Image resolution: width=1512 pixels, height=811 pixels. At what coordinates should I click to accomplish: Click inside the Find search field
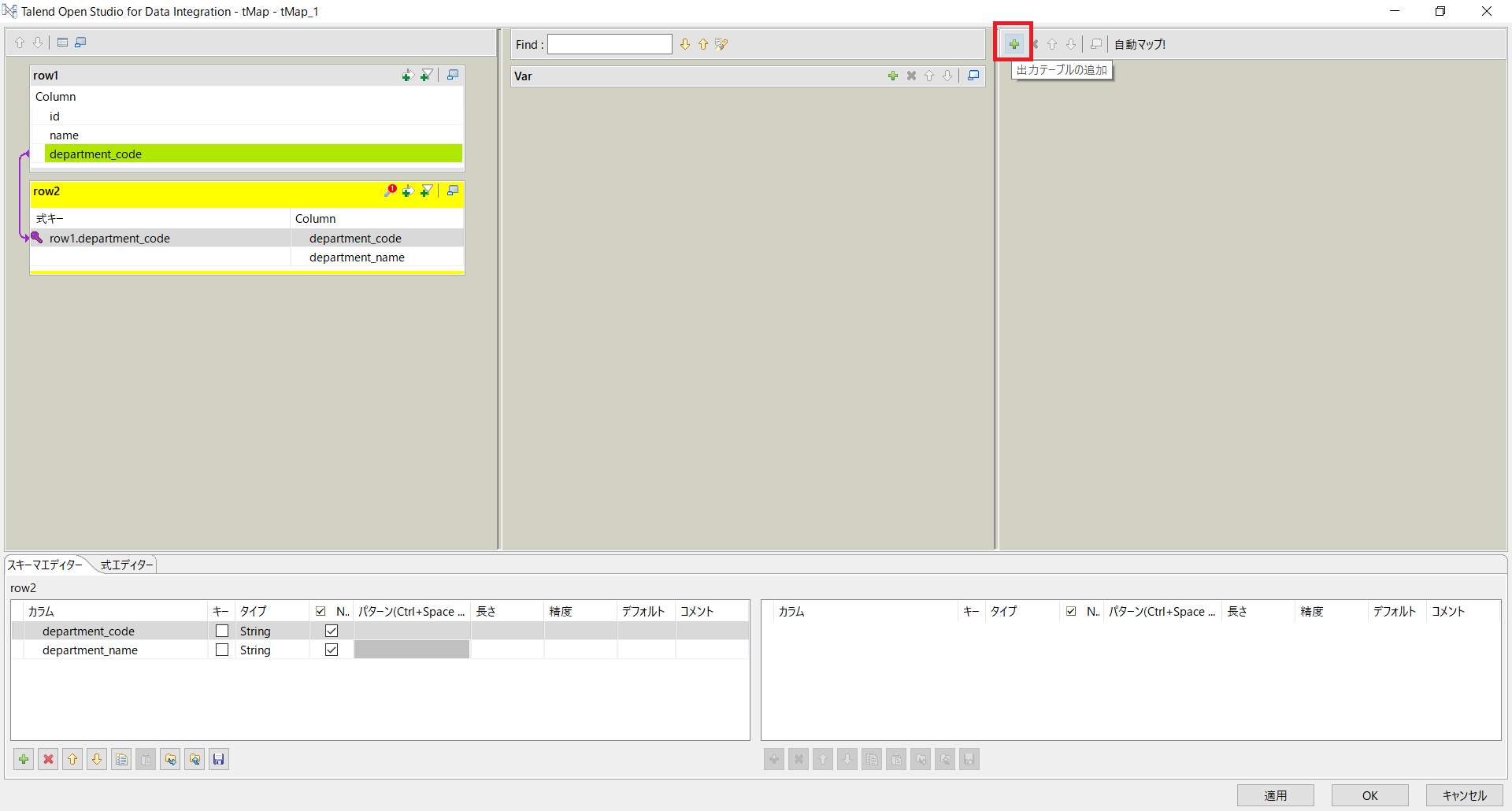tap(609, 44)
